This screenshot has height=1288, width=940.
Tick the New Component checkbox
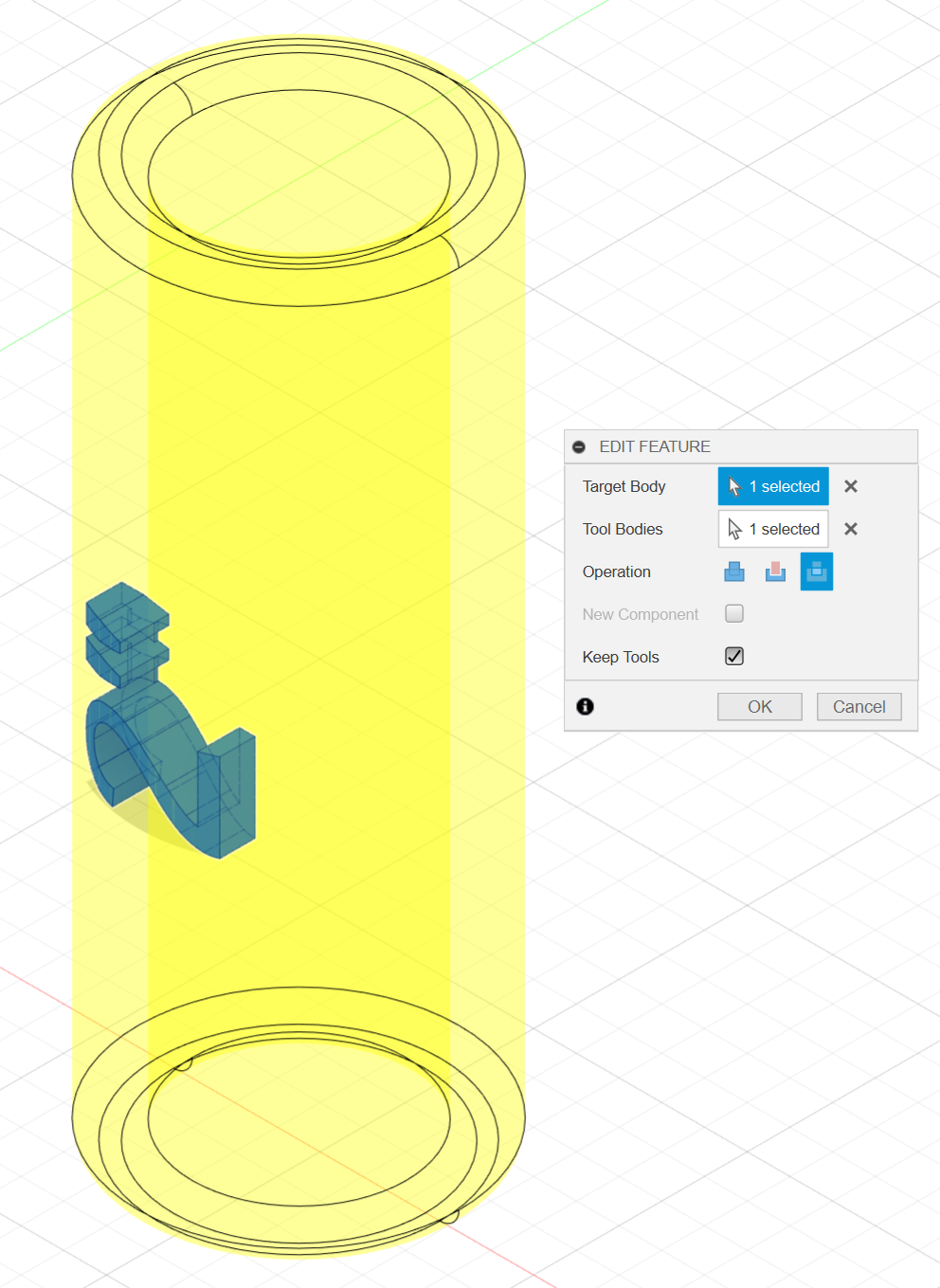734,613
